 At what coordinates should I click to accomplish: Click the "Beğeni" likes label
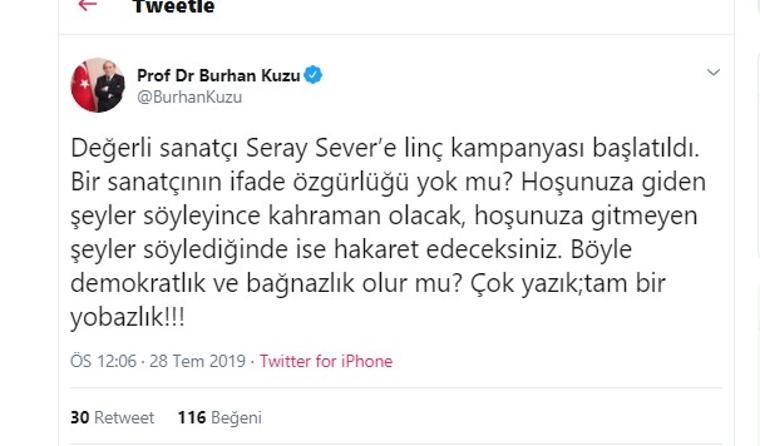[236, 418]
